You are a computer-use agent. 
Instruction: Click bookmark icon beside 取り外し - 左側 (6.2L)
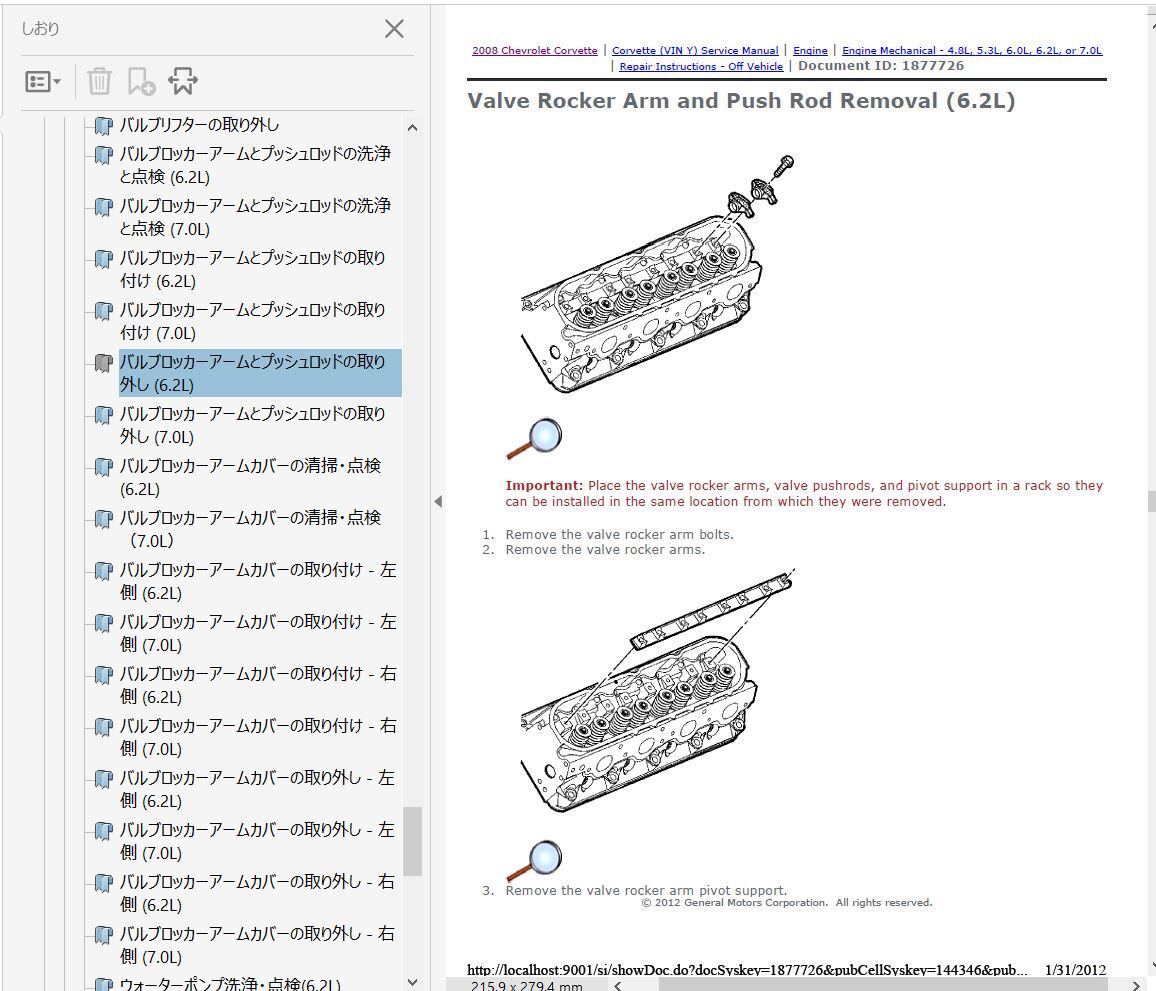pyautogui.click(x=104, y=779)
